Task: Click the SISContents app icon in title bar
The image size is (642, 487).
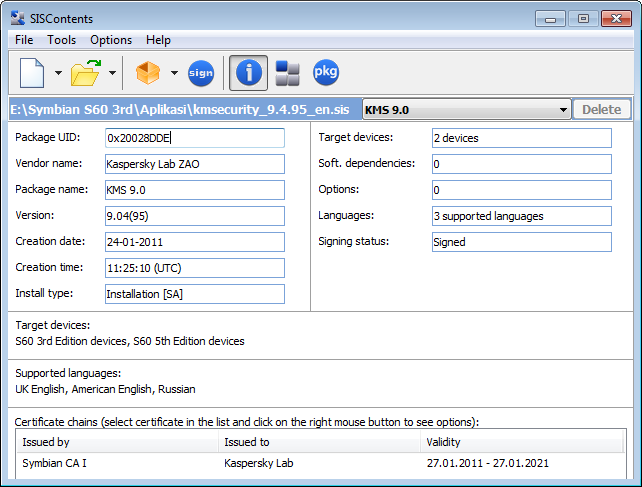Action: pos(18,18)
